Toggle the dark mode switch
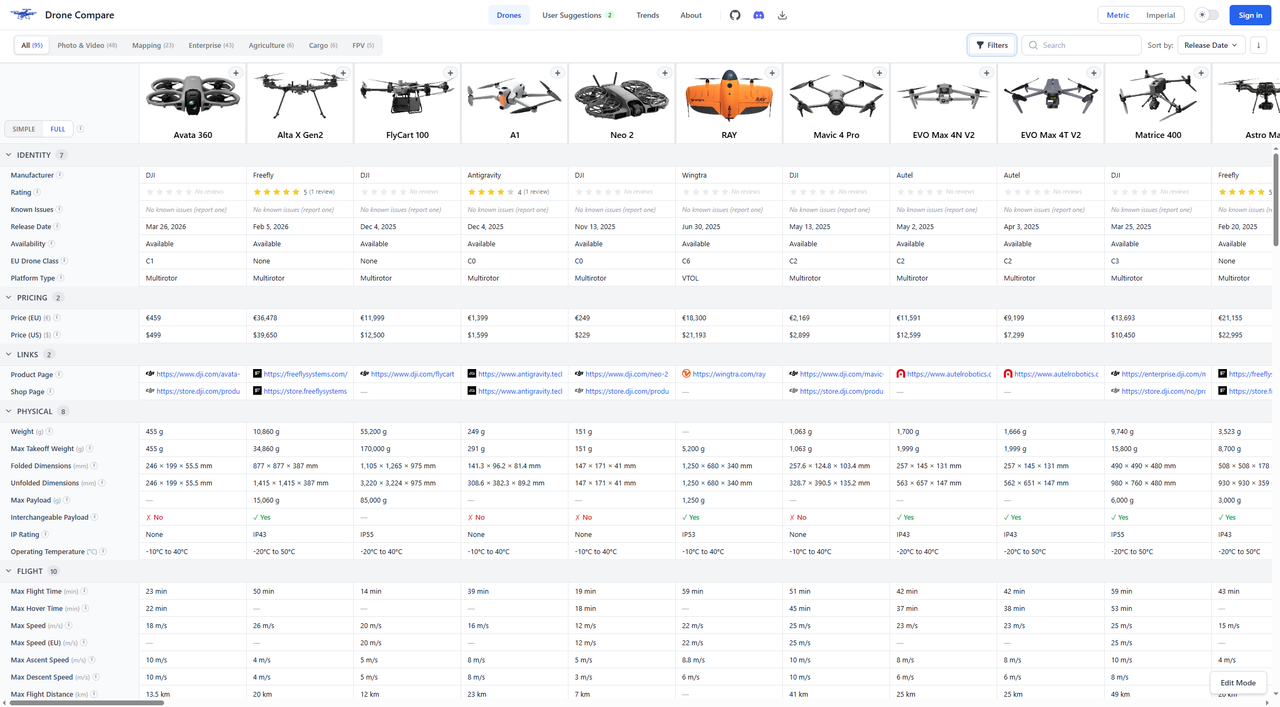Viewport: 1280px width, 707px height. 1207,15
